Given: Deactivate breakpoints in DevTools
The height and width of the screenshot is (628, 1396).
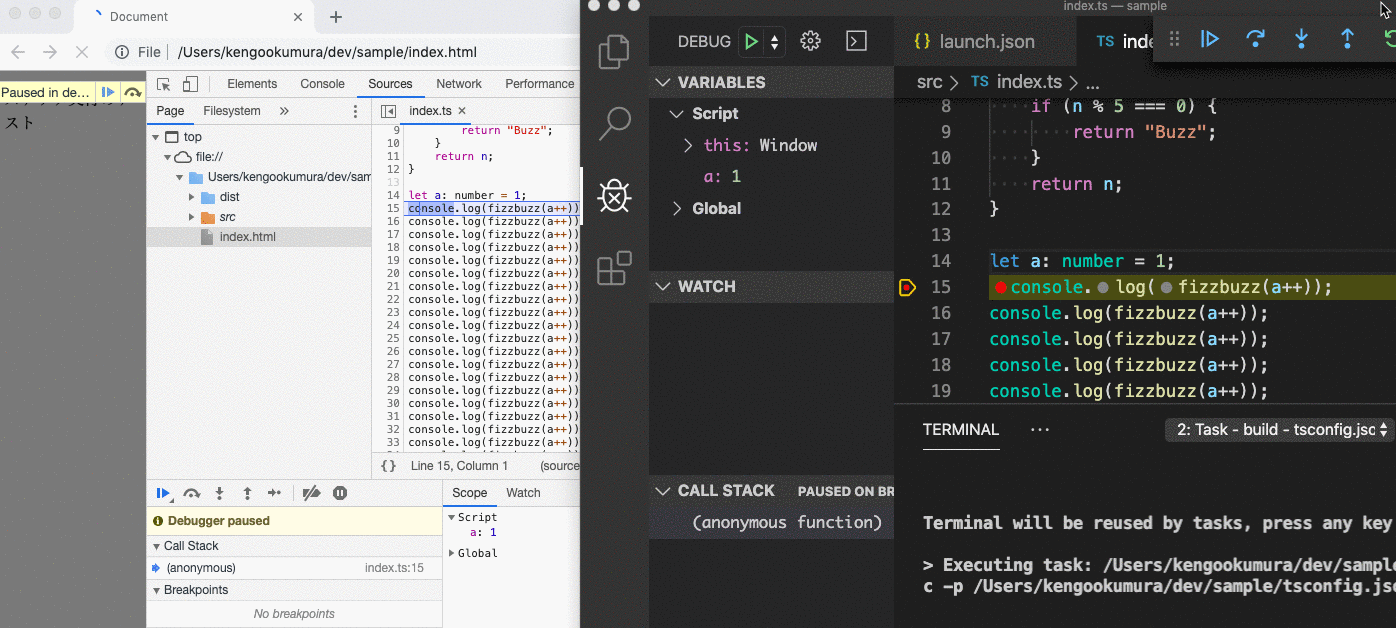Looking at the screenshot, I should 311,493.
